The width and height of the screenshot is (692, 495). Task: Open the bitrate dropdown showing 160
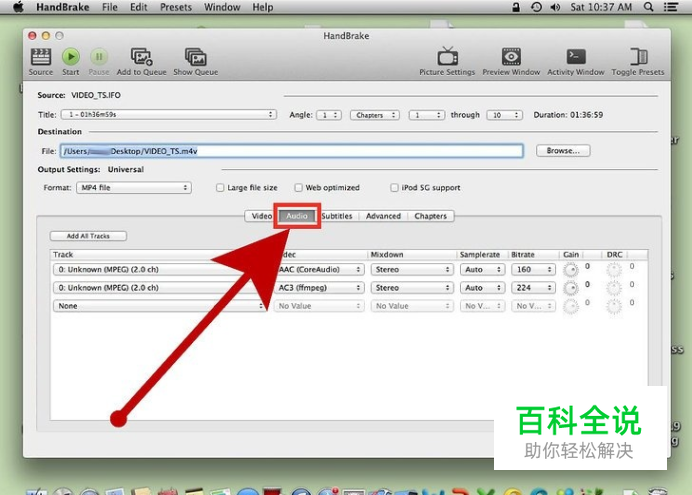(x=533, y=270)
